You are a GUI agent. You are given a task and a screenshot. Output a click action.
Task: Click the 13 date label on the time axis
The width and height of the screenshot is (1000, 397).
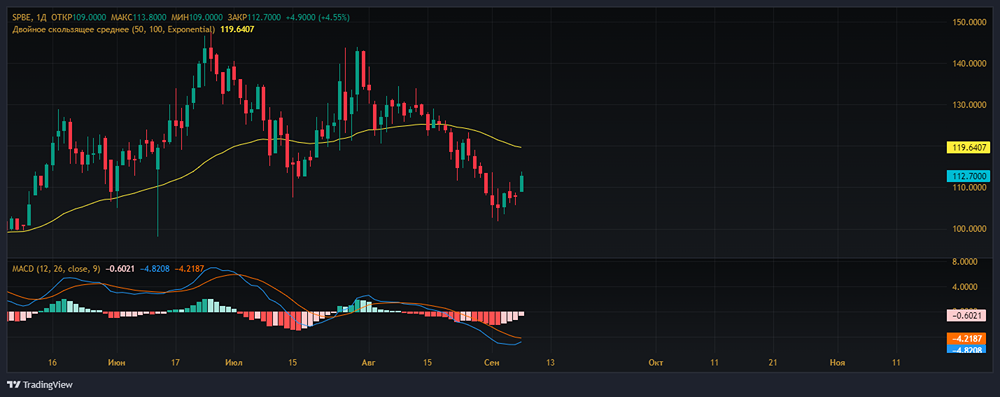tap(550, 363)
